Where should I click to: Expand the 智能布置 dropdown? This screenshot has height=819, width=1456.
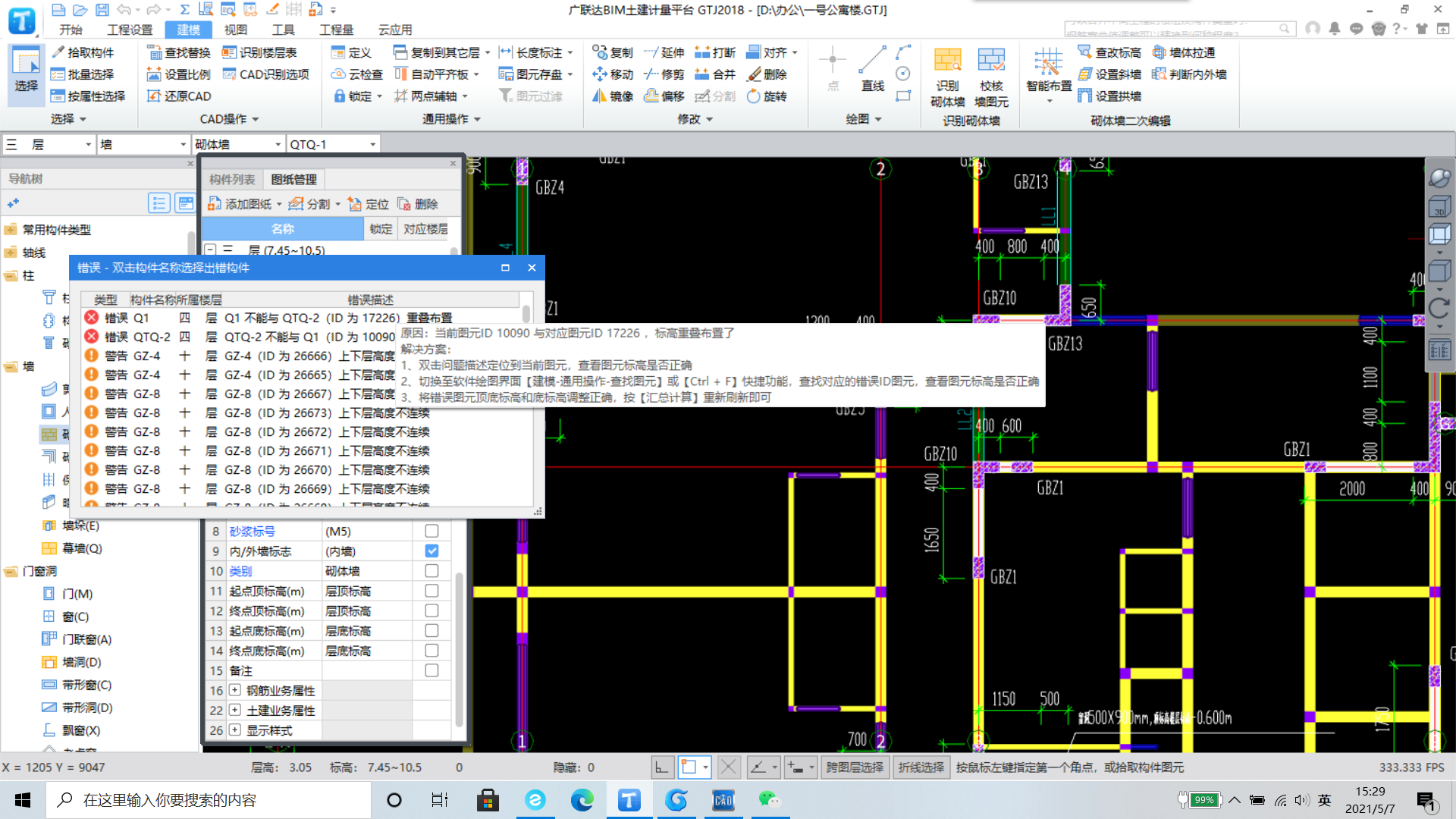pyautogui.click(x=1049, y=101)
